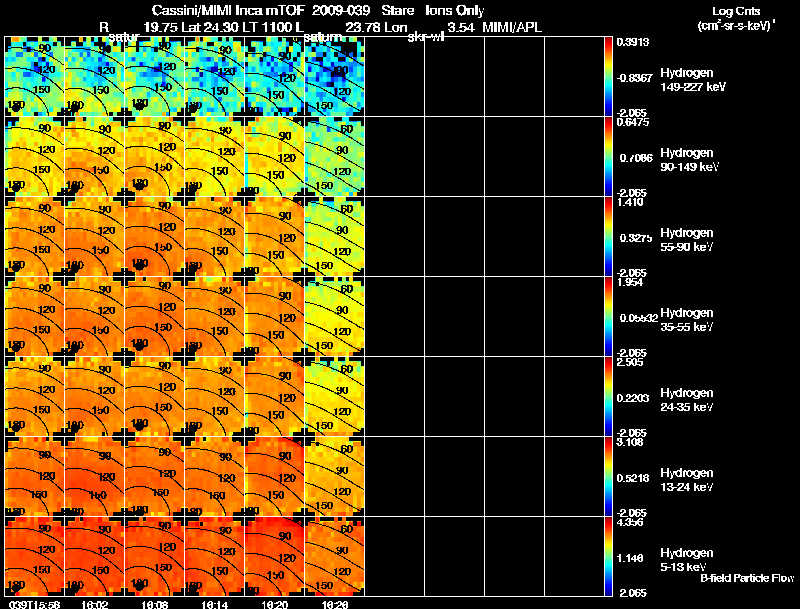800x609 pixels.
Task: Click the Hydrogen 90-149 keV color bar
Action: tap(608, 157)
